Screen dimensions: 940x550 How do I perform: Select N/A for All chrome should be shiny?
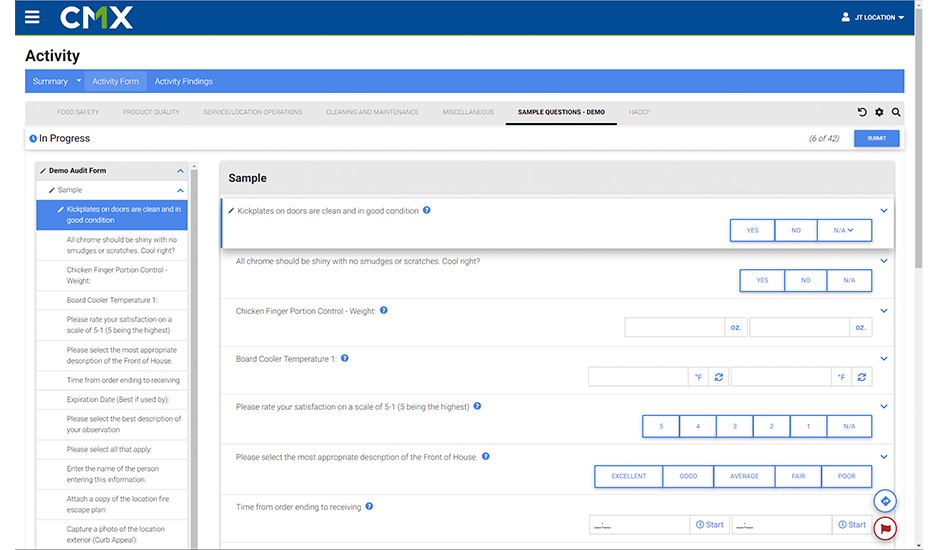coord(849,280)
